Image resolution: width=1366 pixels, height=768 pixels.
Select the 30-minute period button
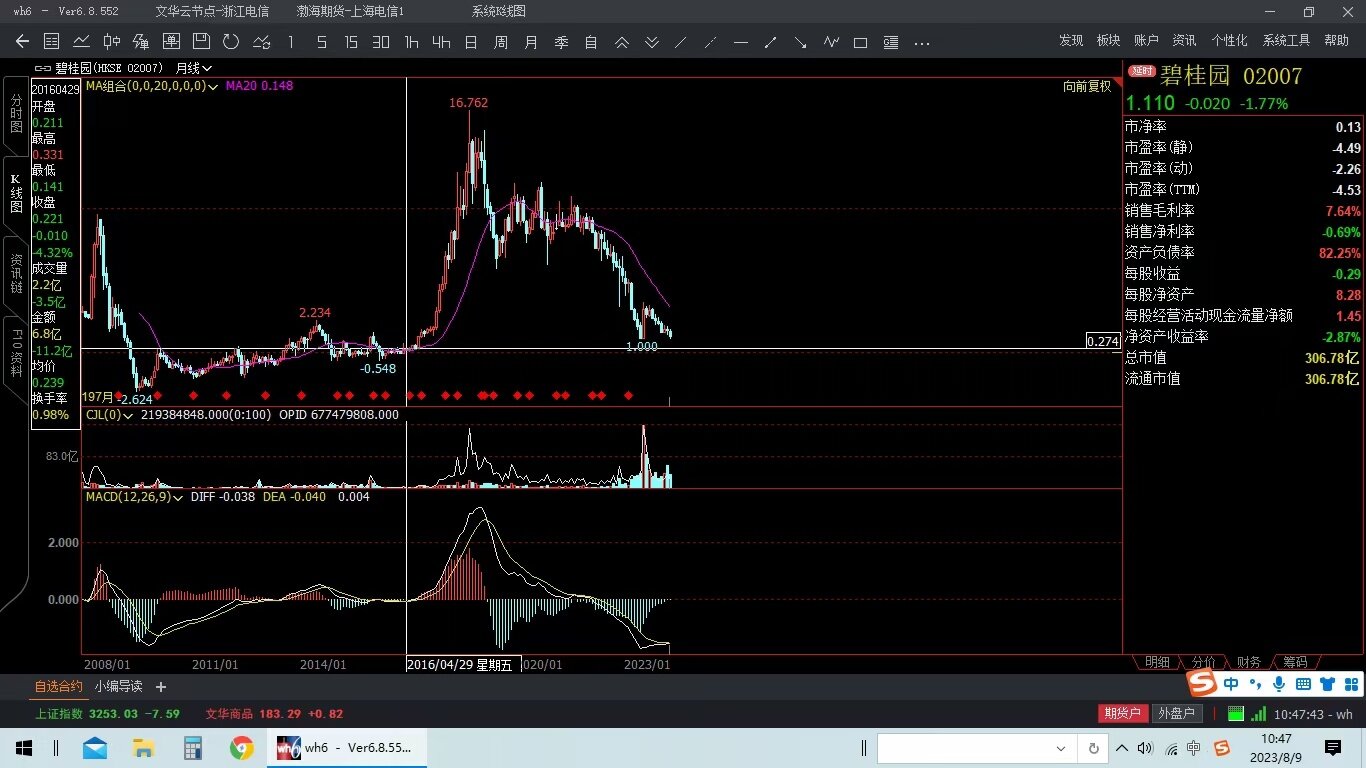click(381, 42)
